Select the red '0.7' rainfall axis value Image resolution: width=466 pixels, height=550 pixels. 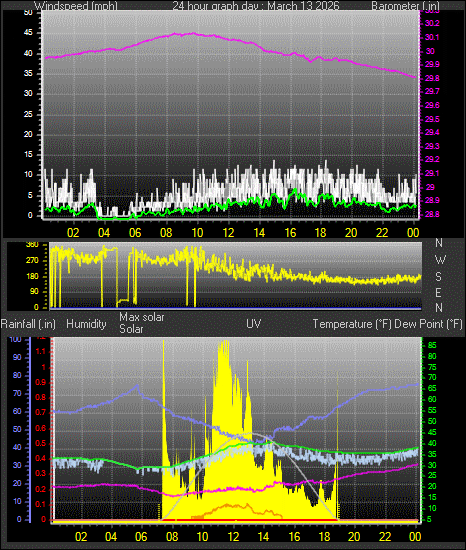[41, 412]
